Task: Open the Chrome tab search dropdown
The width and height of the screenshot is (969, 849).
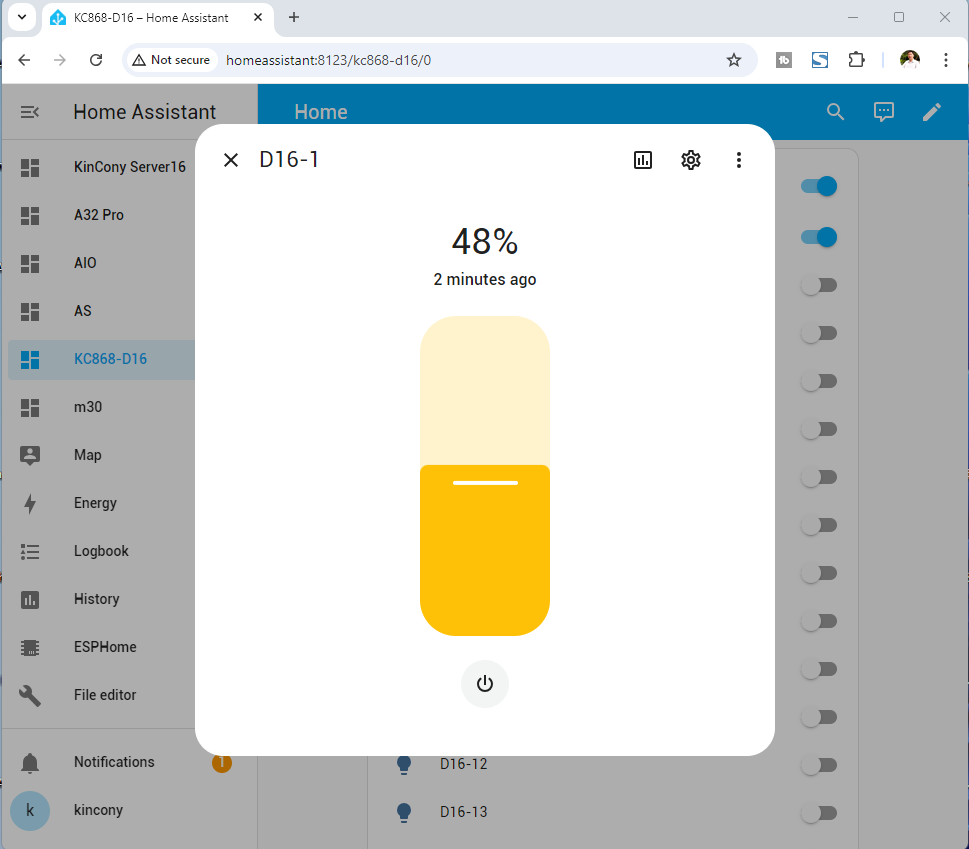Action: (22, 17)
